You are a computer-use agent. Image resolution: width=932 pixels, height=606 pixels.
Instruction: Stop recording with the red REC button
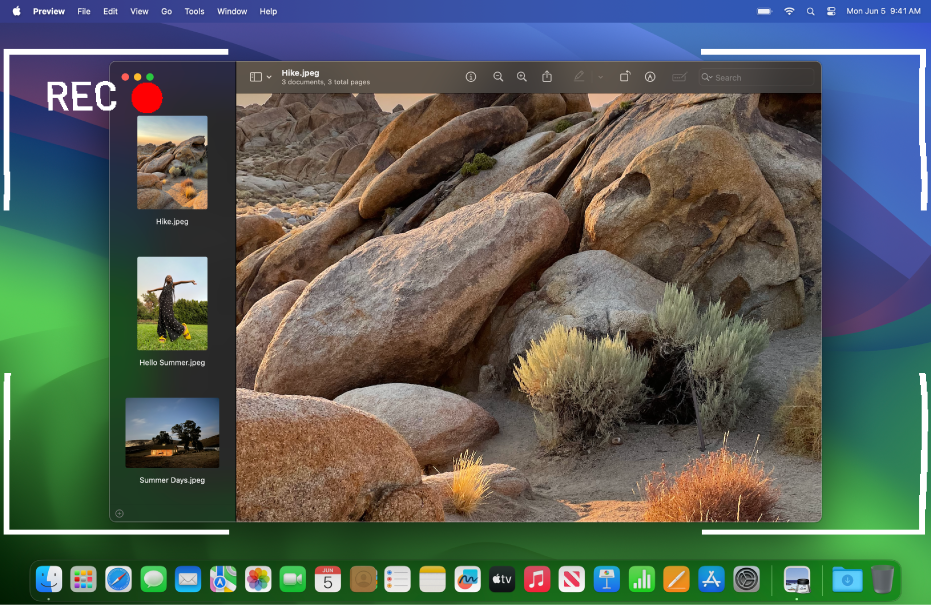pyautogui.click(x=146, y=97)
